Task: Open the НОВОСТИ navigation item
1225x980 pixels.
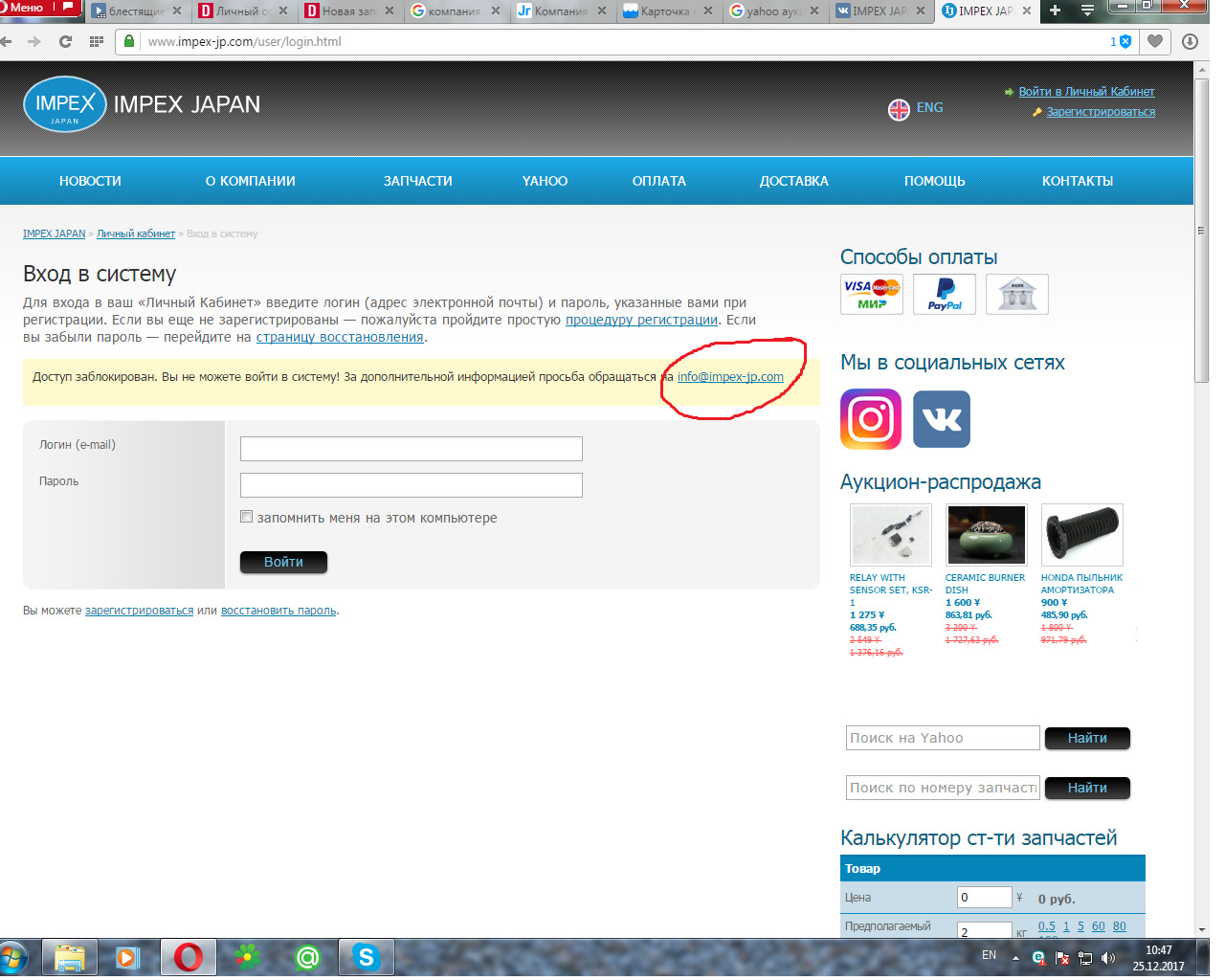Action: click(x=90, y=181)
